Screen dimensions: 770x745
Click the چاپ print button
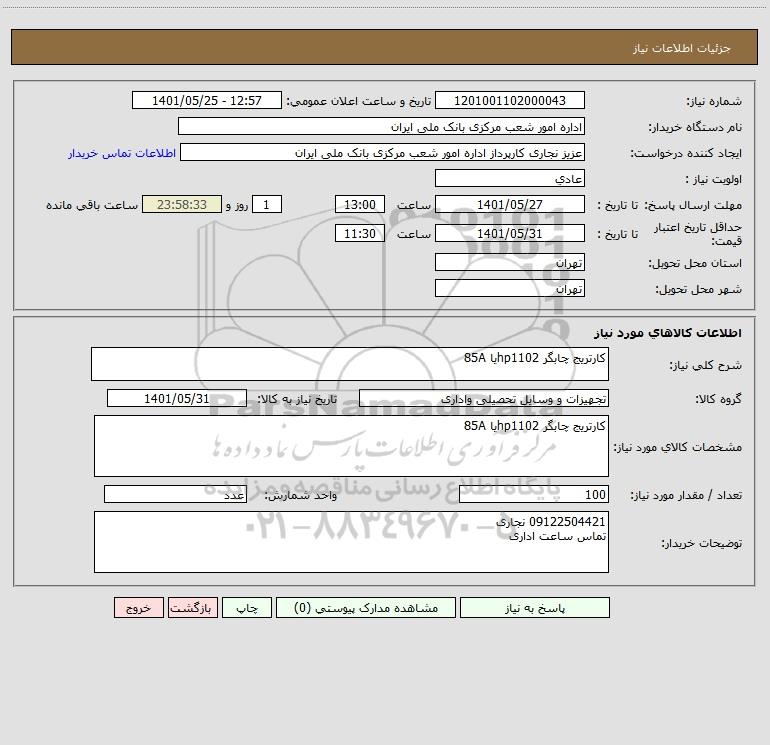click(x=247, y=607)
